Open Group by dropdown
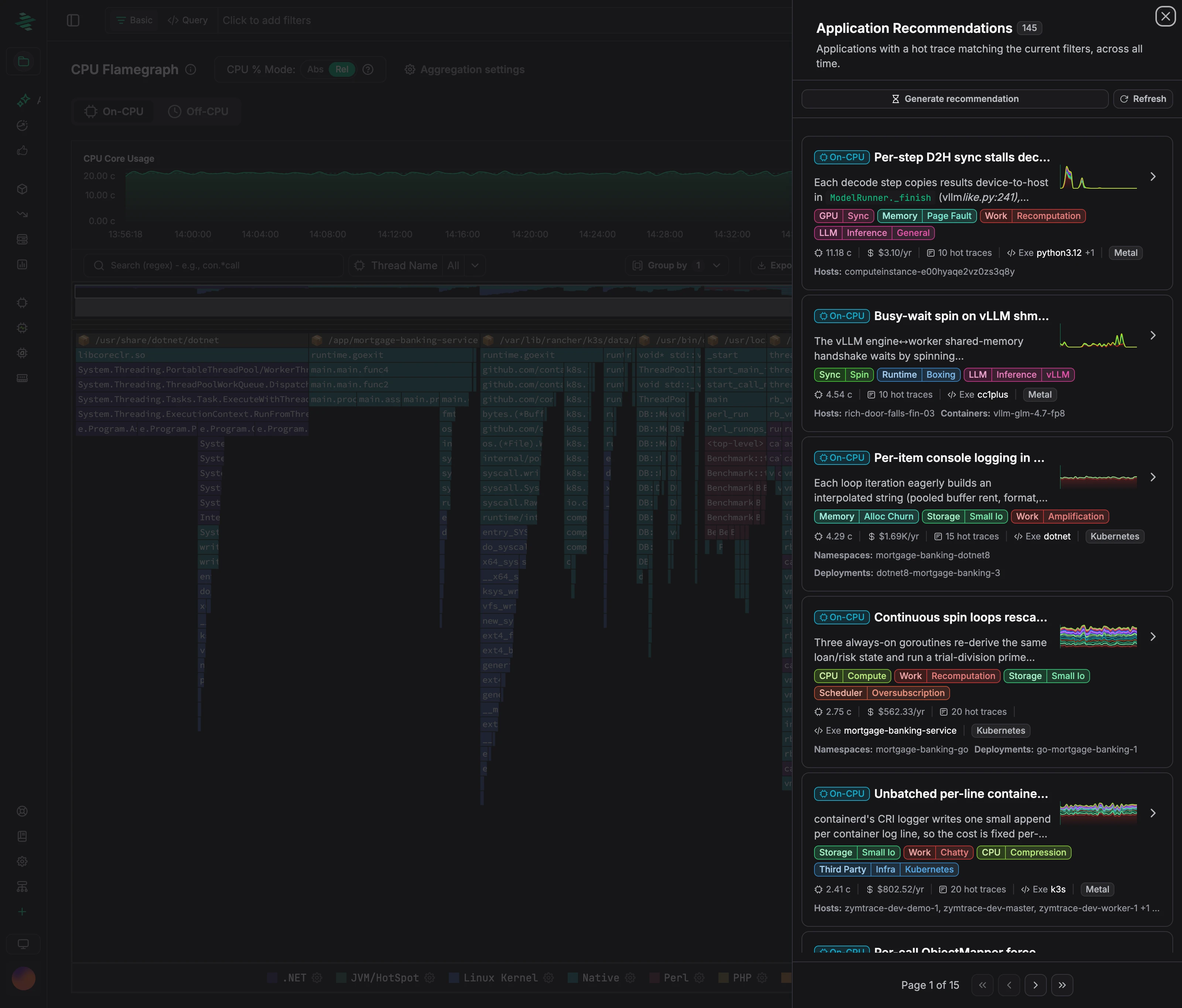1182x1008 pixels. coord(677,266)
